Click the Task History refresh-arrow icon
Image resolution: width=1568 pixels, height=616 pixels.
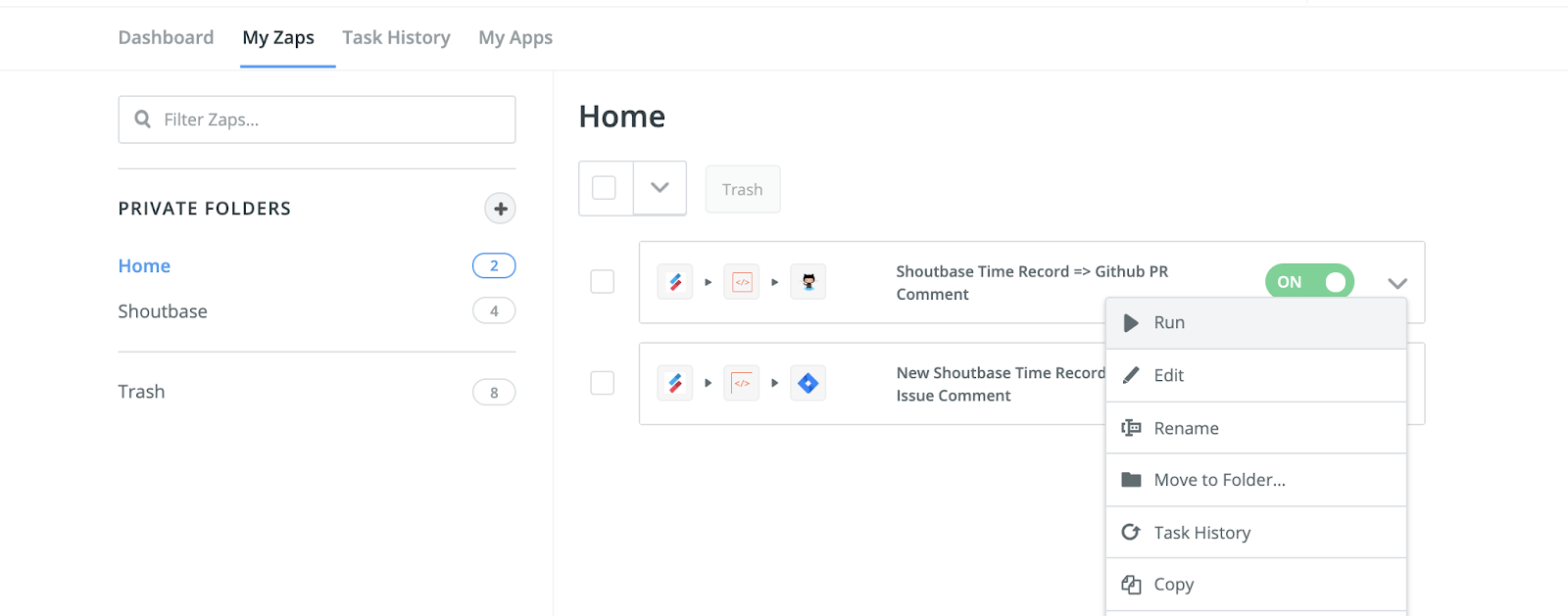click(x=1131, y=532)
